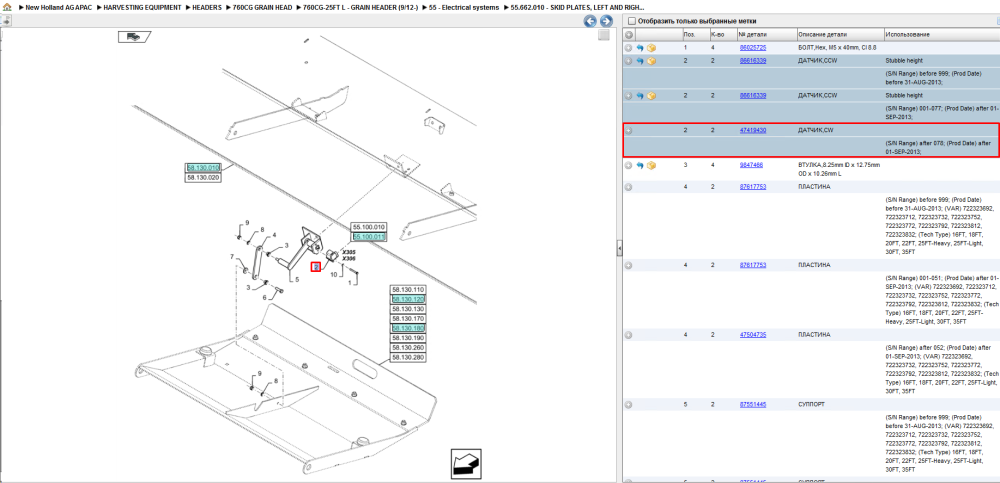Screen dimensions: 1000x483
Task: Click the blue arrow icon in БОЛТ row
Action: coord(640,48)
